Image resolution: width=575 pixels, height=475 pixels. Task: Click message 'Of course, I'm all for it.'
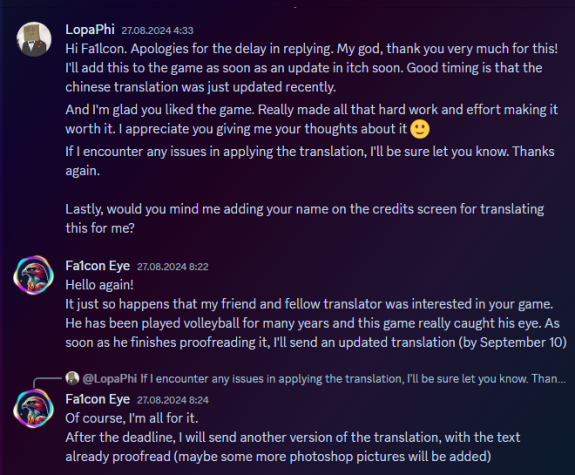pos(132,418)
